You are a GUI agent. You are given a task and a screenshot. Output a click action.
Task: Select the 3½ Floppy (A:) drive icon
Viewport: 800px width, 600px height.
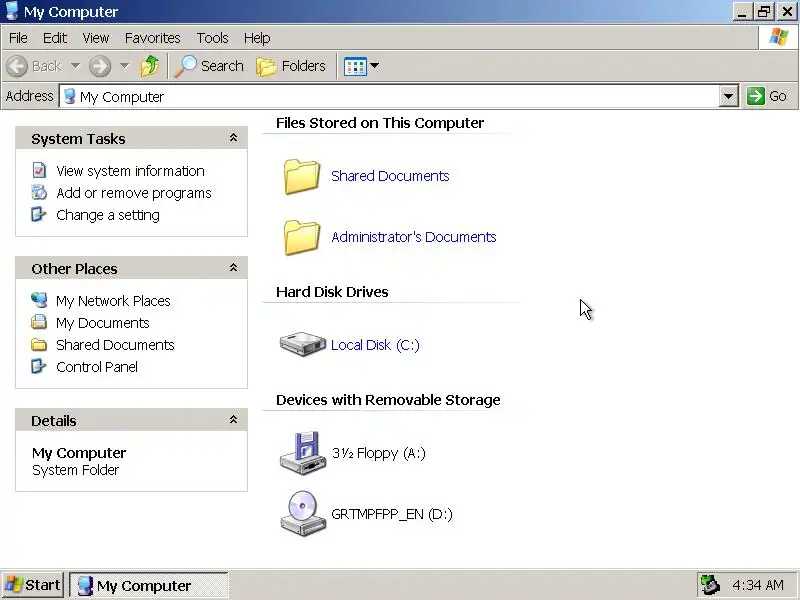click(x=303, y=453)
